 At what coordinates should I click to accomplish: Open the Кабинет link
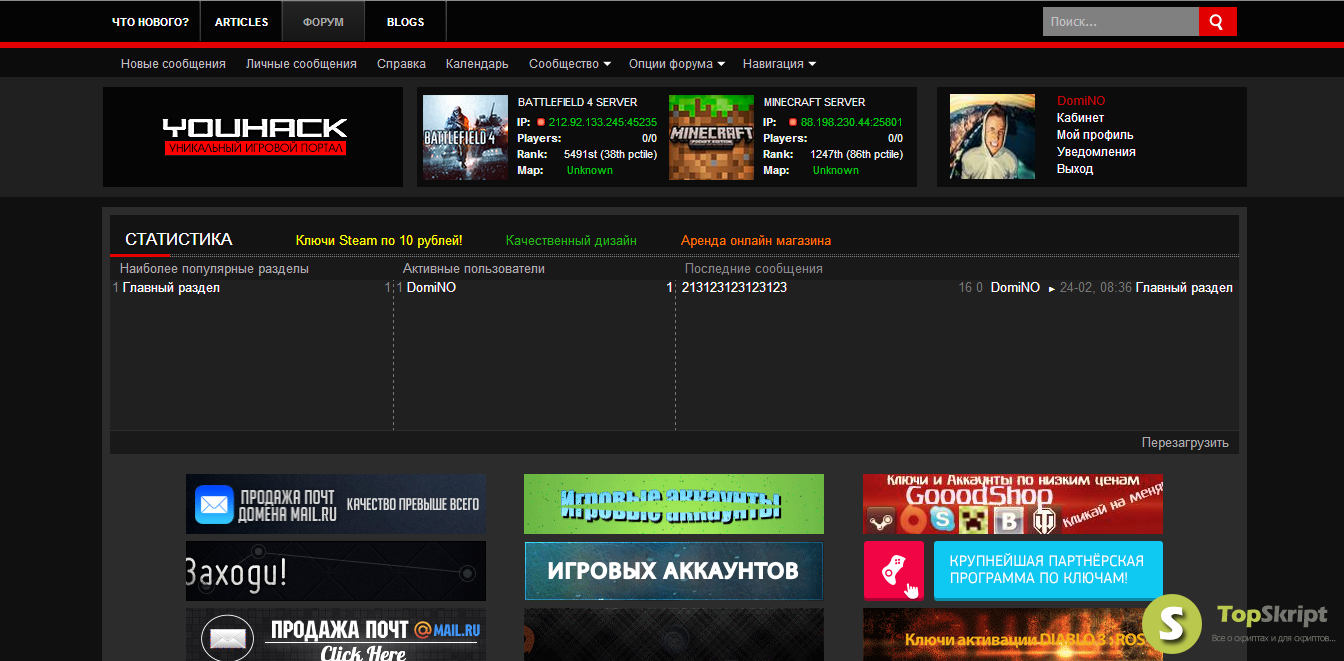[1080, 118]
